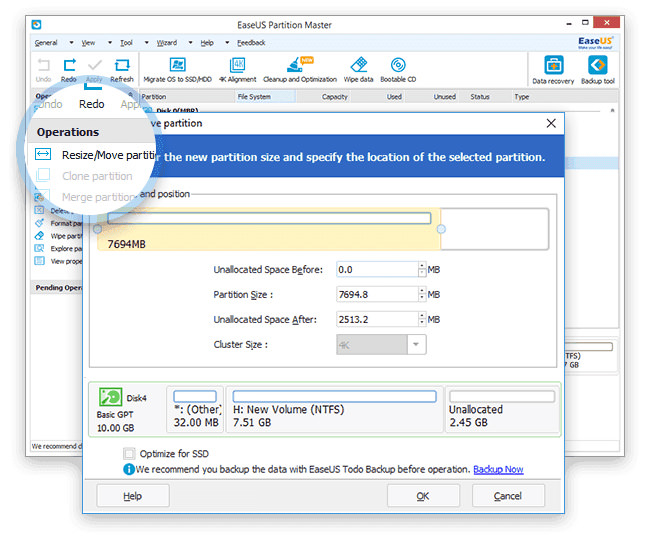
Task: Click the Unallocated Space Before field
Action: click(x=377, y=270)
